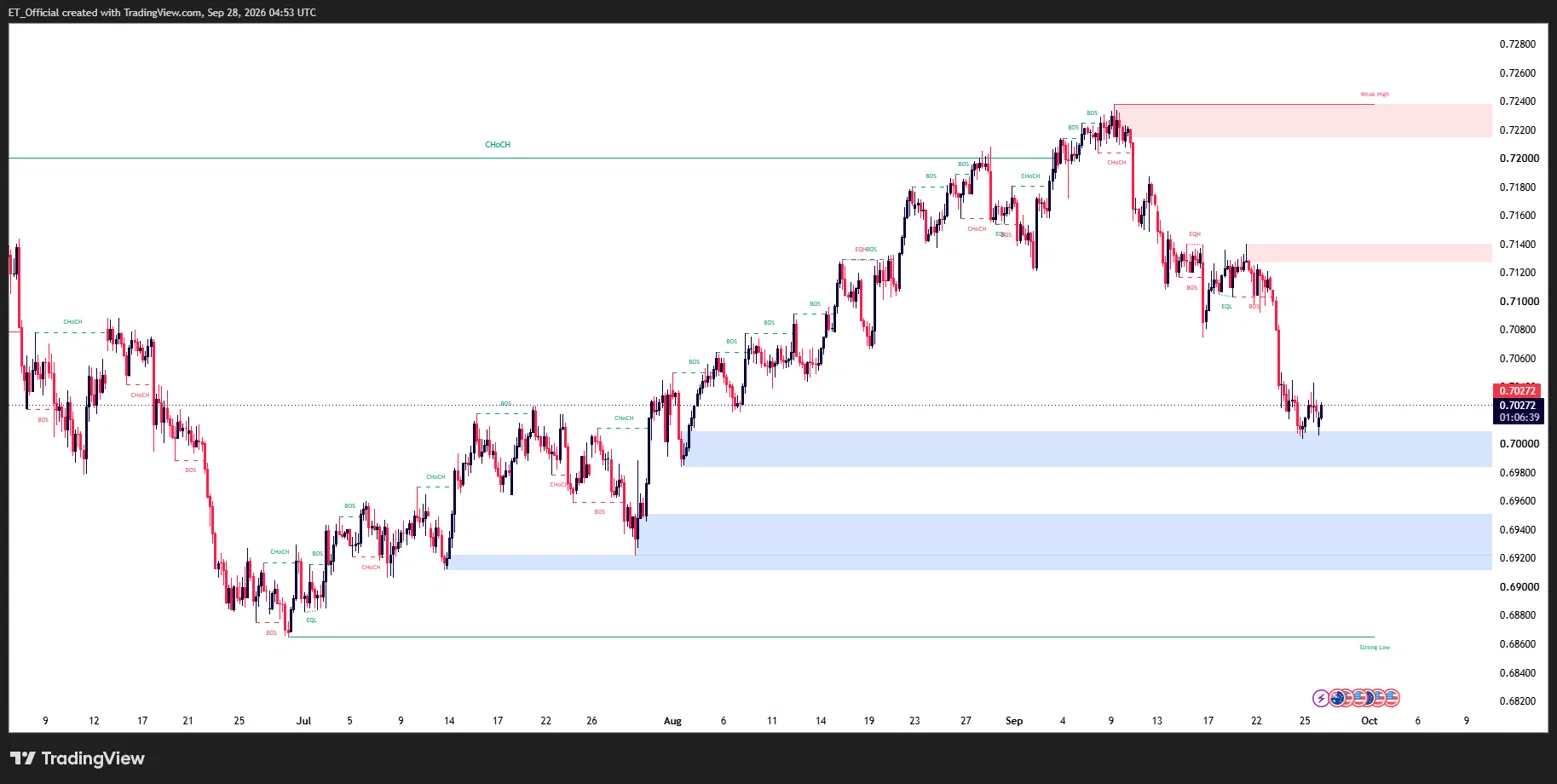Click the large green CHoCH label at the top
The image size is (1557, 784).
497,145
